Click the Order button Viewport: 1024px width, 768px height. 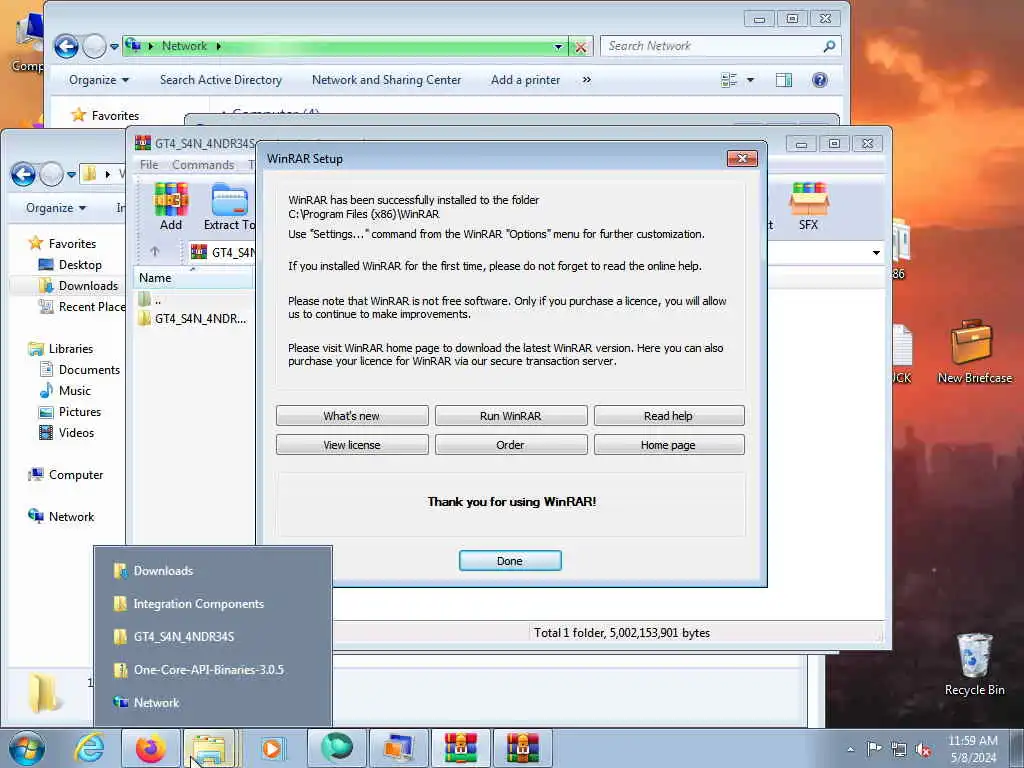510,444
